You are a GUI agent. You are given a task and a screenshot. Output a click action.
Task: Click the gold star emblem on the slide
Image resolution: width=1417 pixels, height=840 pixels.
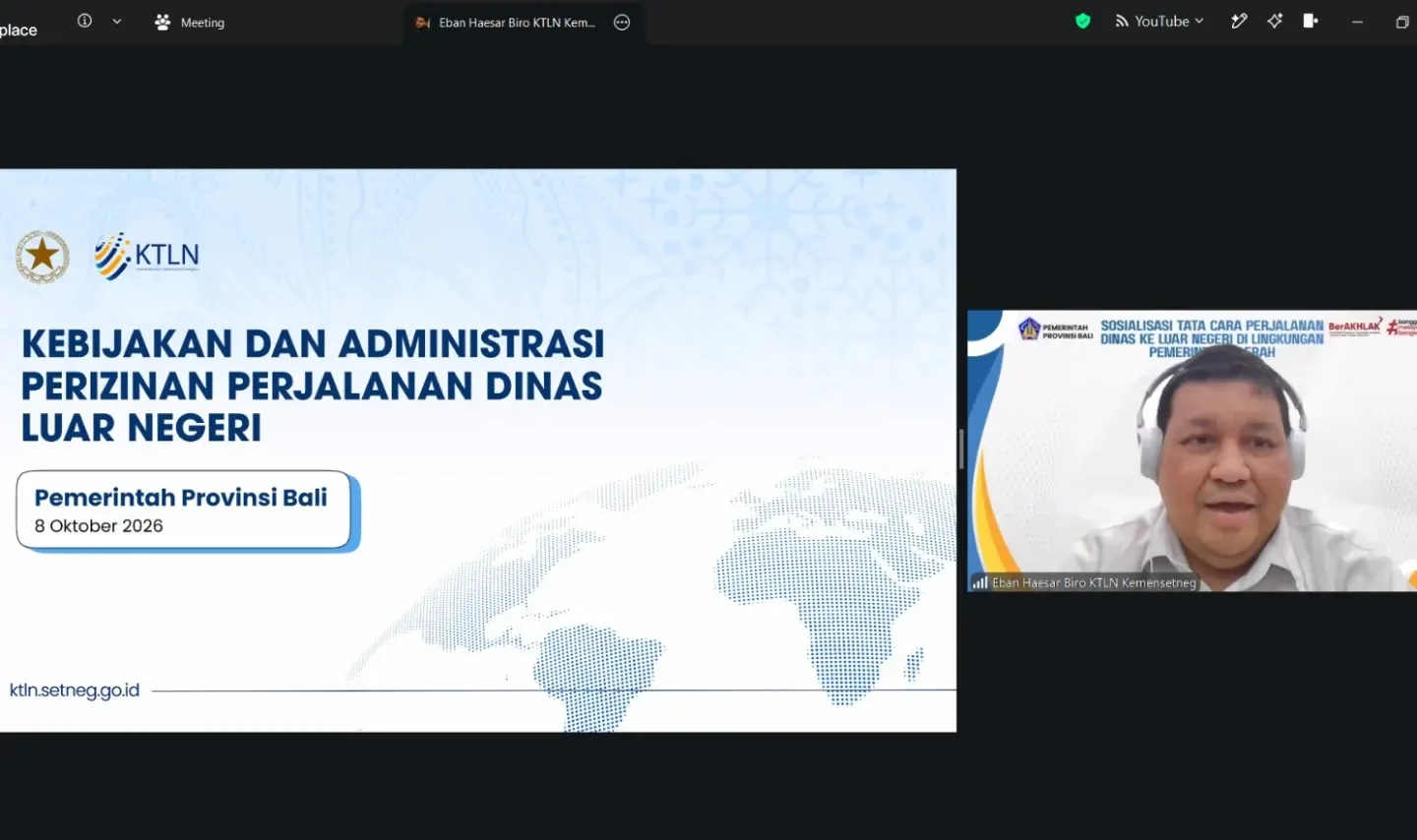point(42,257)
